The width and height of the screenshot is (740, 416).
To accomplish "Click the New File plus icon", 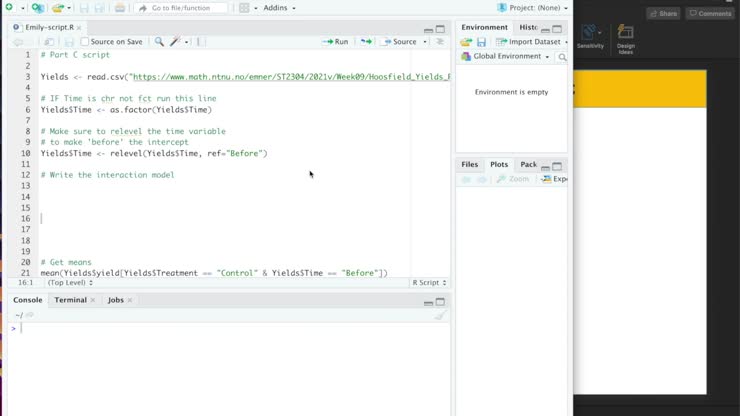I will (x=9, y=8).
